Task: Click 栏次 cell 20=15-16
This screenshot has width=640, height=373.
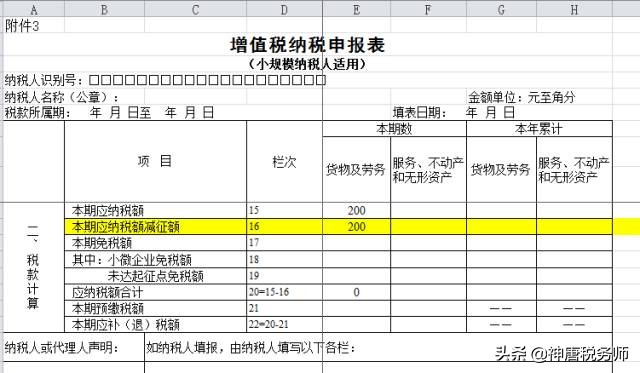Action: (284, 292)
